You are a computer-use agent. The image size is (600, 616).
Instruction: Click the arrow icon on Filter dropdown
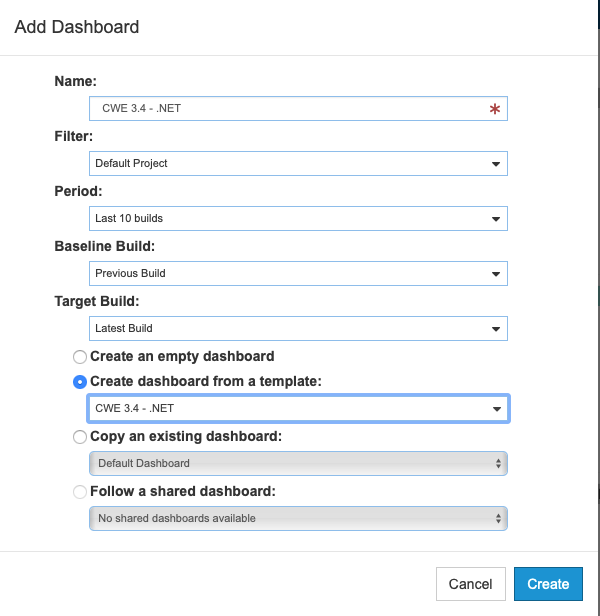[x=496, y=164]
